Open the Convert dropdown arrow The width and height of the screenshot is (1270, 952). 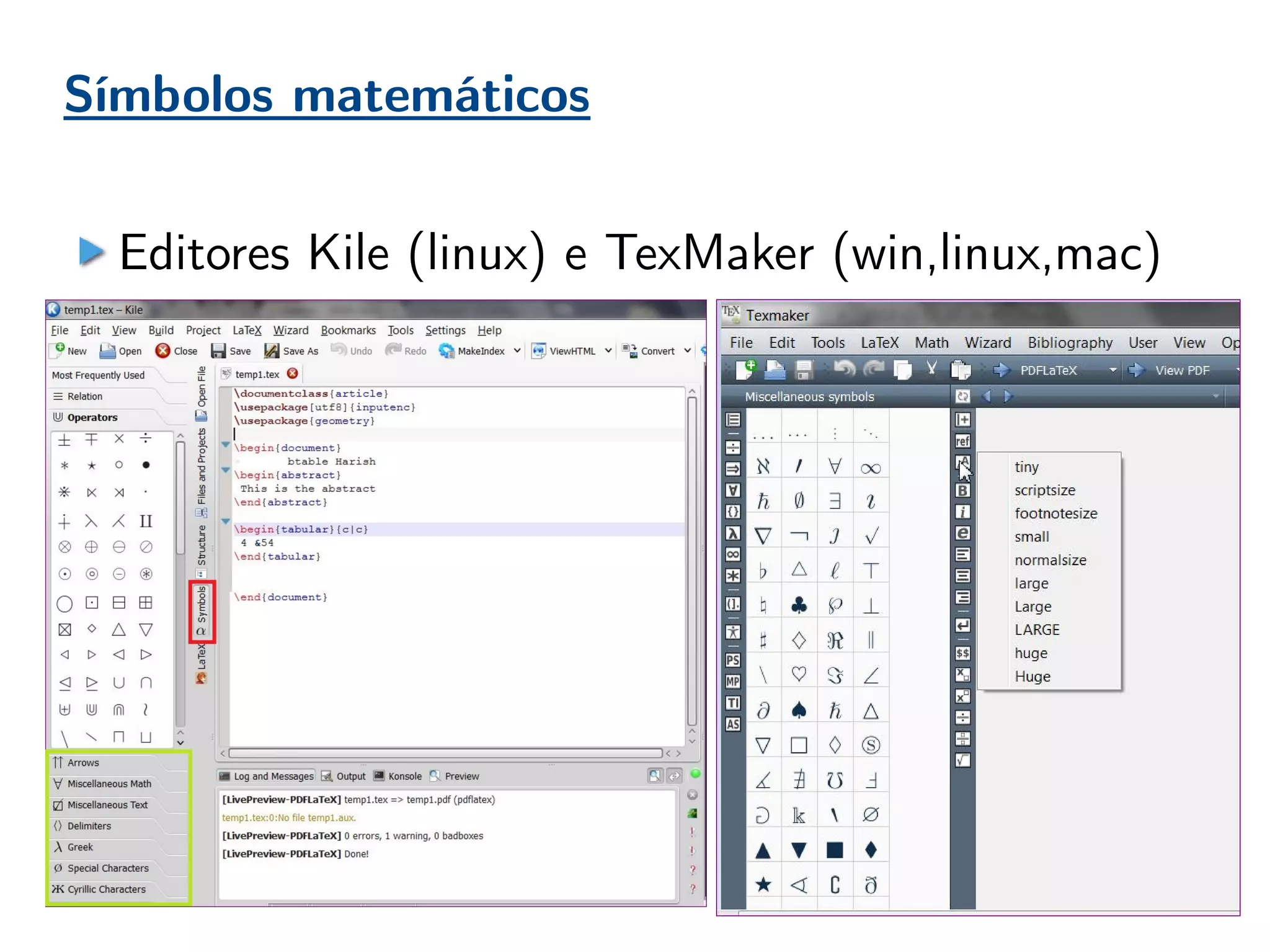click(x=688, y=351)
